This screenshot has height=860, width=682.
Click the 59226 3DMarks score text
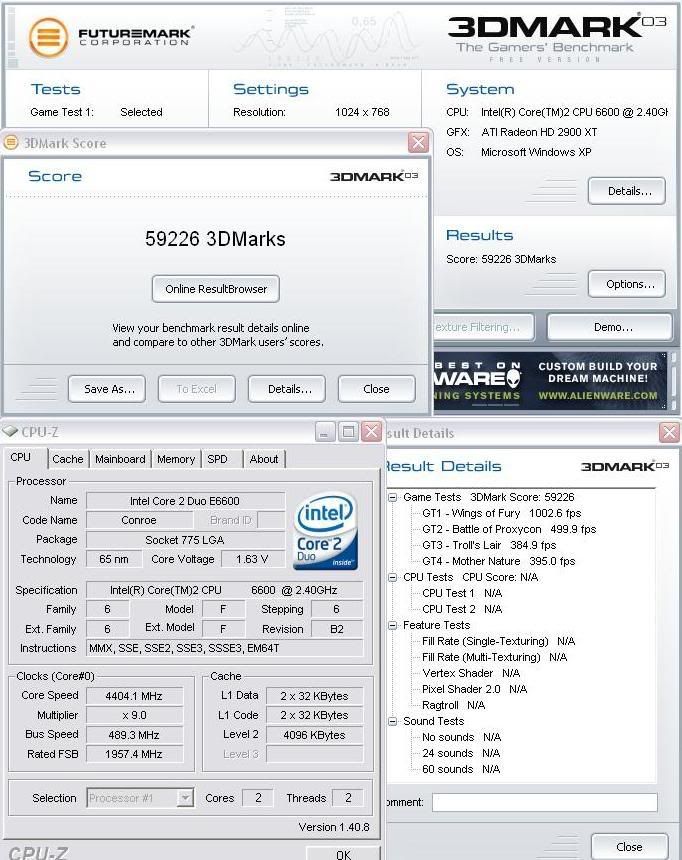(x=215, y=239)
